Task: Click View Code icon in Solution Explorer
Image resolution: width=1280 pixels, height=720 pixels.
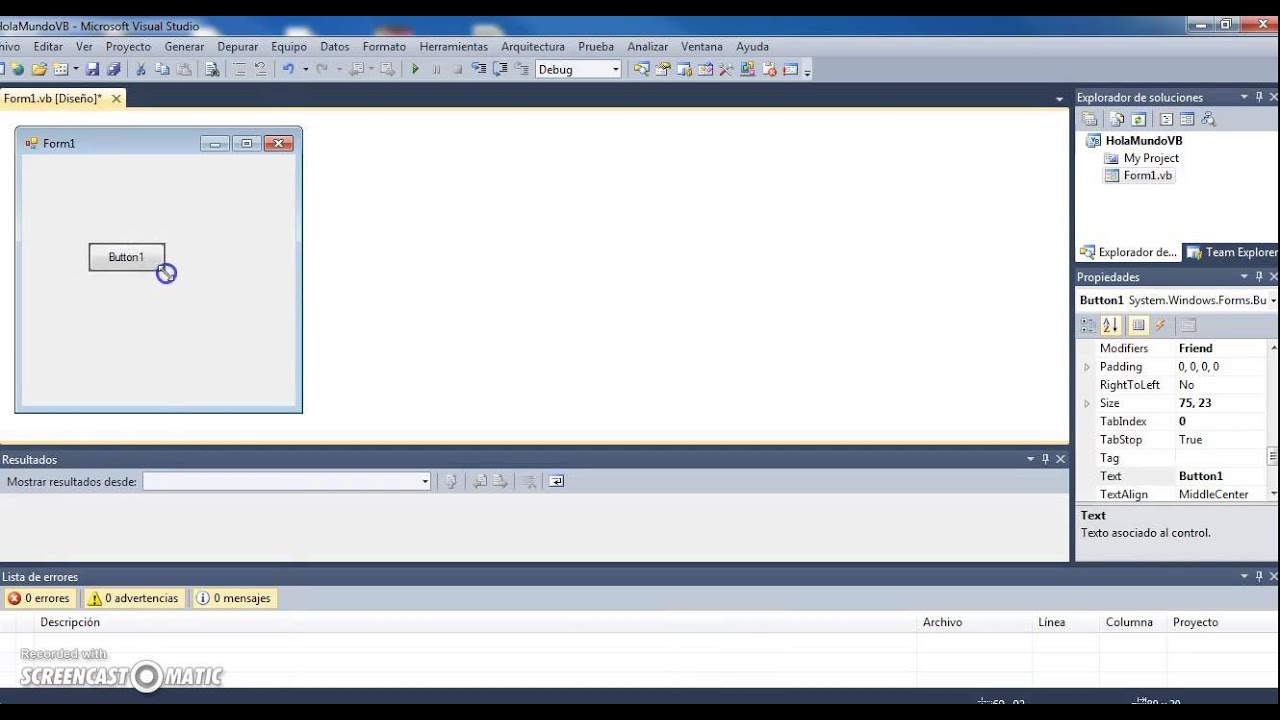Action: 1166,119
